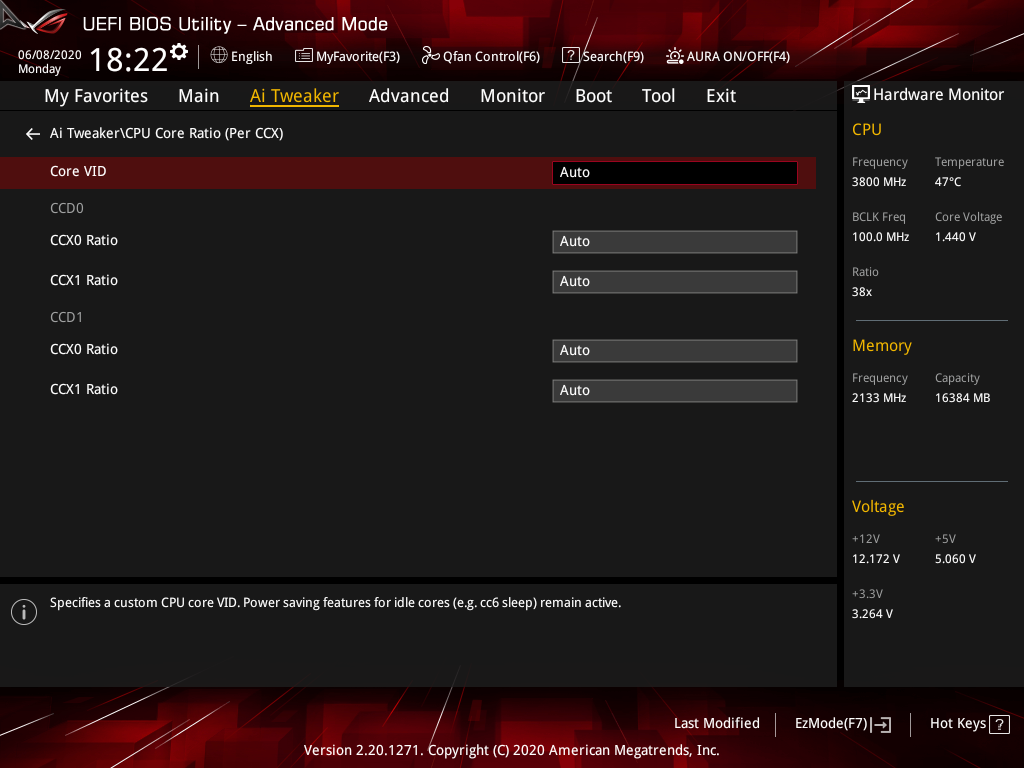Click the Core VID description help text
Image resolution: width=1024 pixels, height=768 pixels.
coord(335,603)
